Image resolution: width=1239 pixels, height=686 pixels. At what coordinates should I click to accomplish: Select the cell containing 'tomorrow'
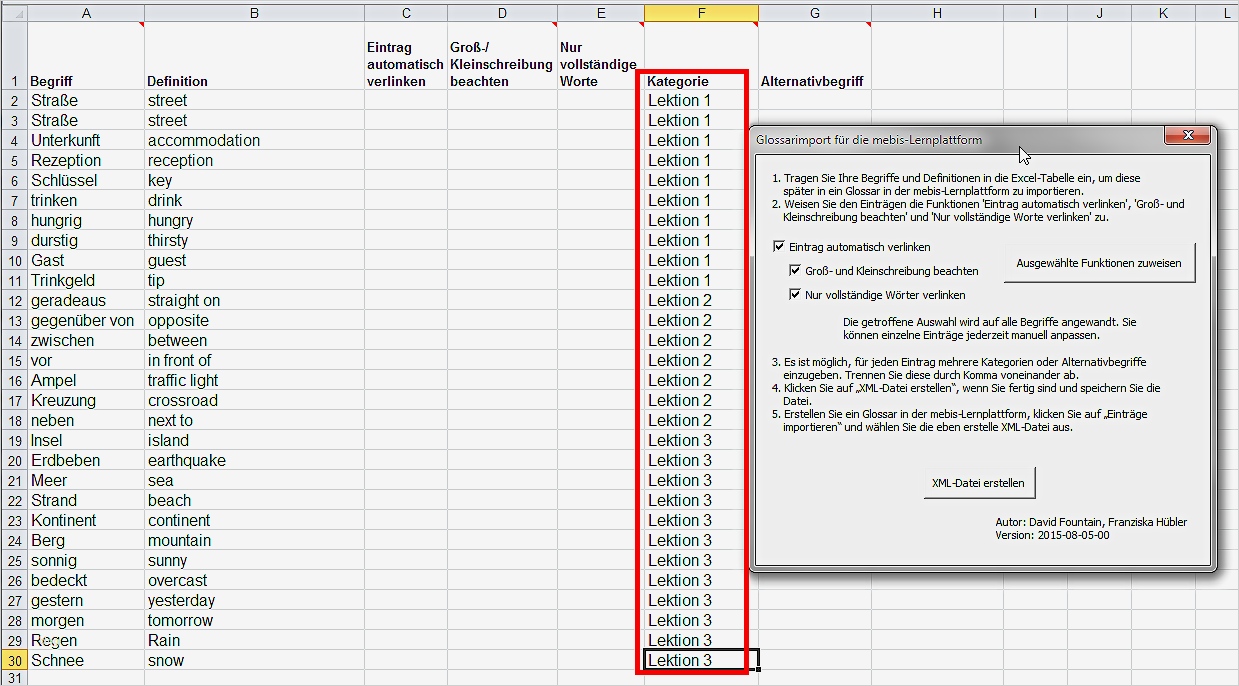tap(255, 620)
